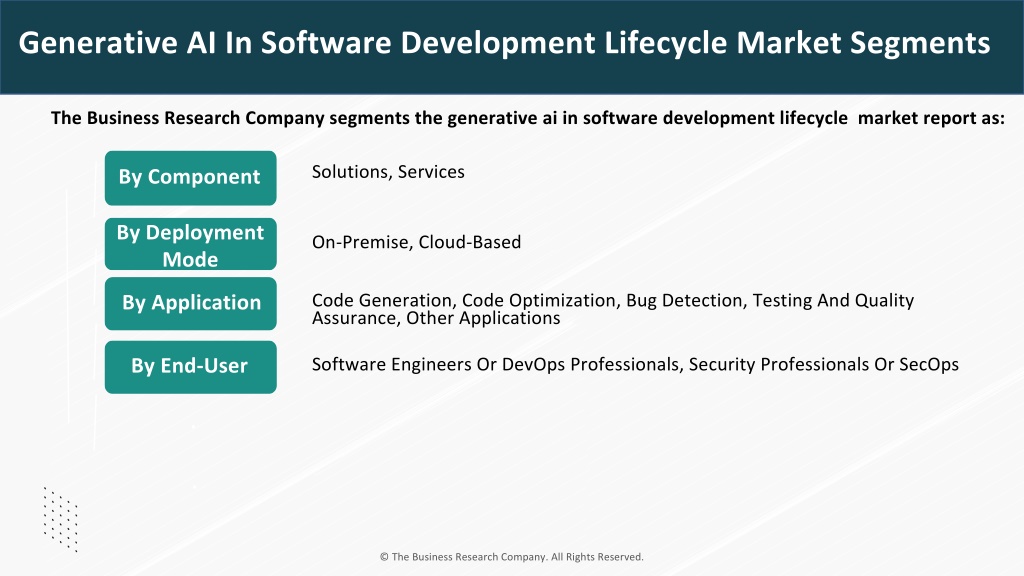Click the 'Software Engineers Or DevOps Professionals' text
Image resolution: width=1024 pixels, height=576 pixels.
click(x=635, y=364)
